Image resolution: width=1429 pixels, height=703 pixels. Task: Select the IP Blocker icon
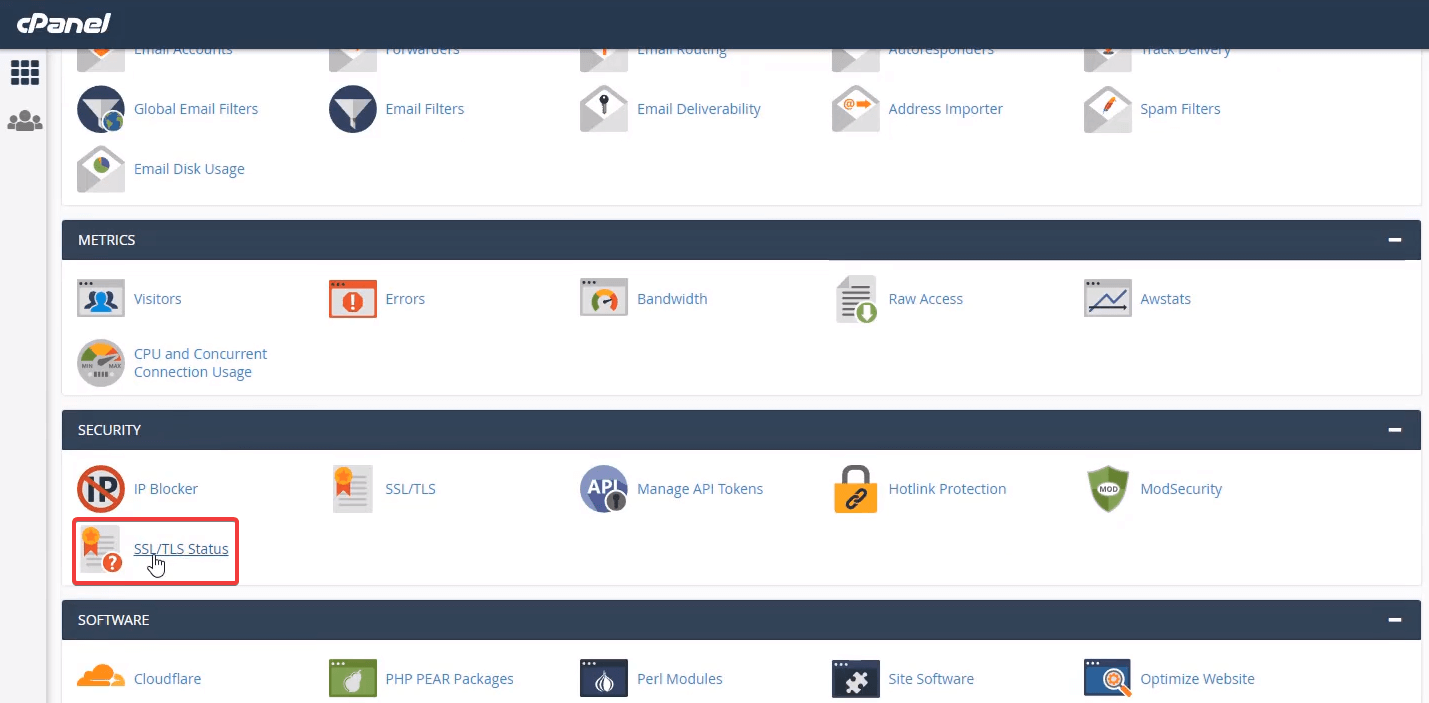[100, 488]
